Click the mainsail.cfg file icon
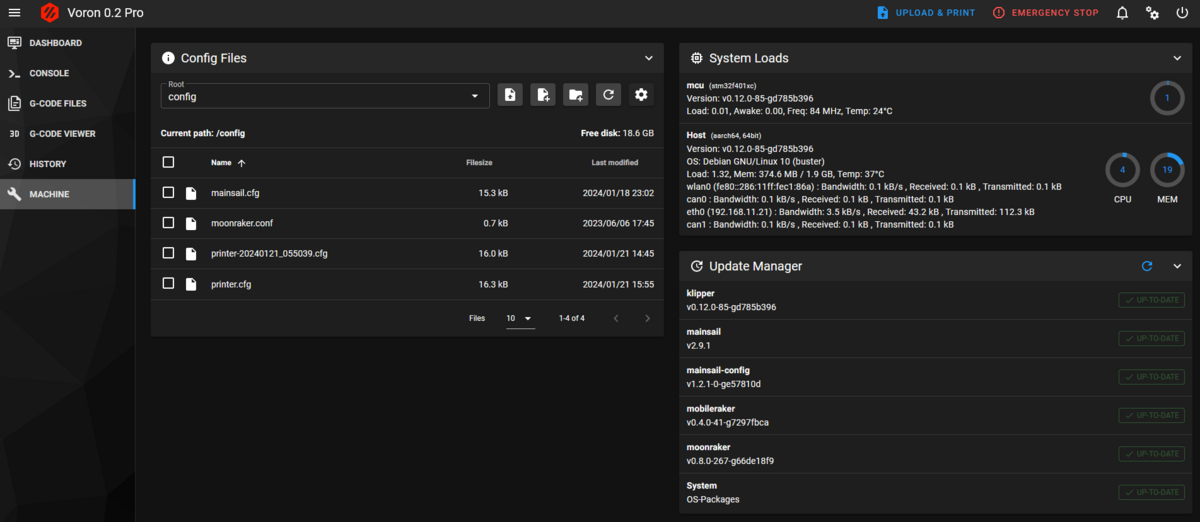This screenshot has height=522, width=1200. (x=191, y=193)
